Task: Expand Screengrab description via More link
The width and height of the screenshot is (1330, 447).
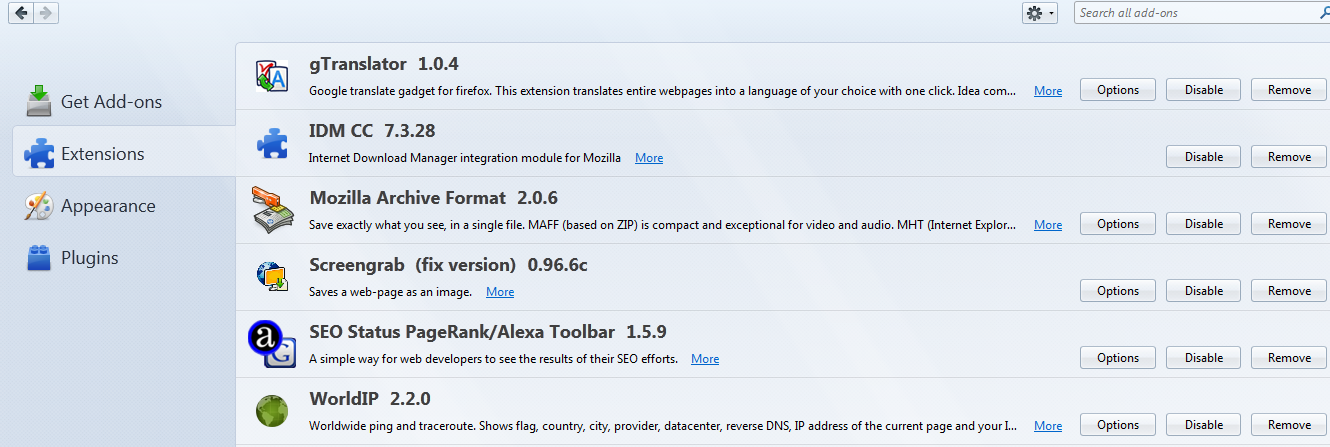Action: tap(500, 292)
